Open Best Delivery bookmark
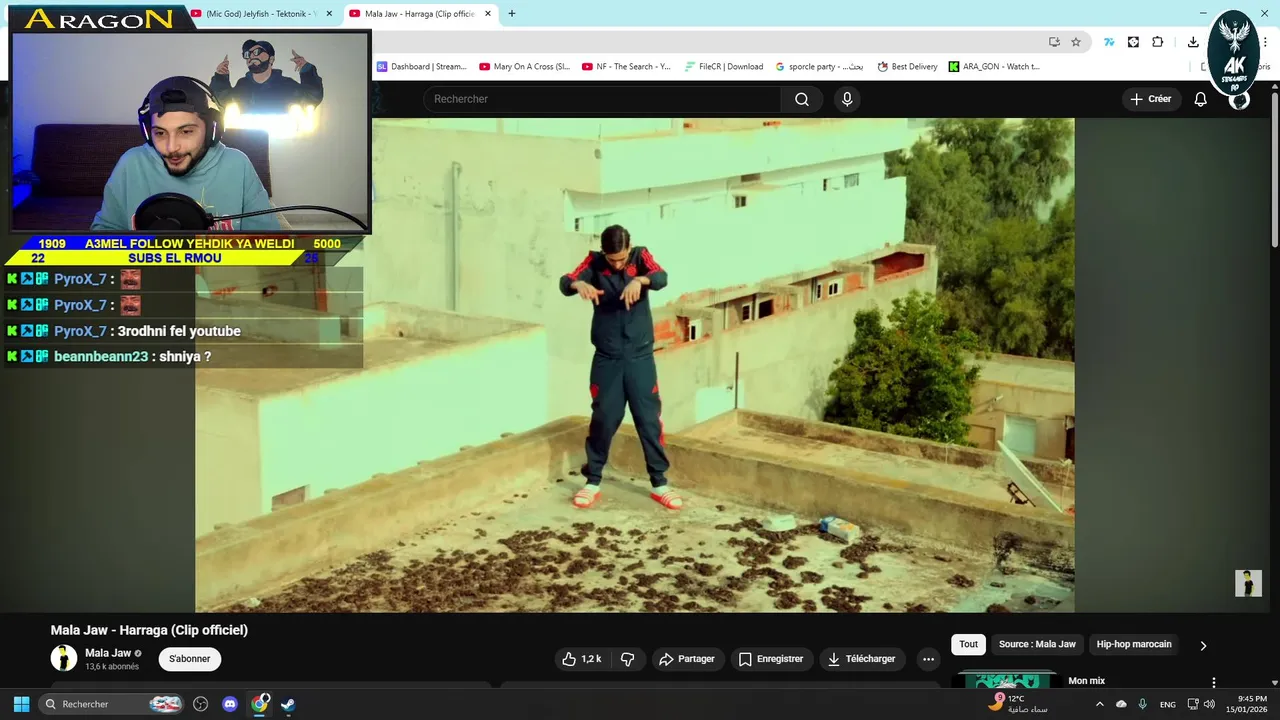Viewport: 1280px width, 720px height. tap(907, 67)
